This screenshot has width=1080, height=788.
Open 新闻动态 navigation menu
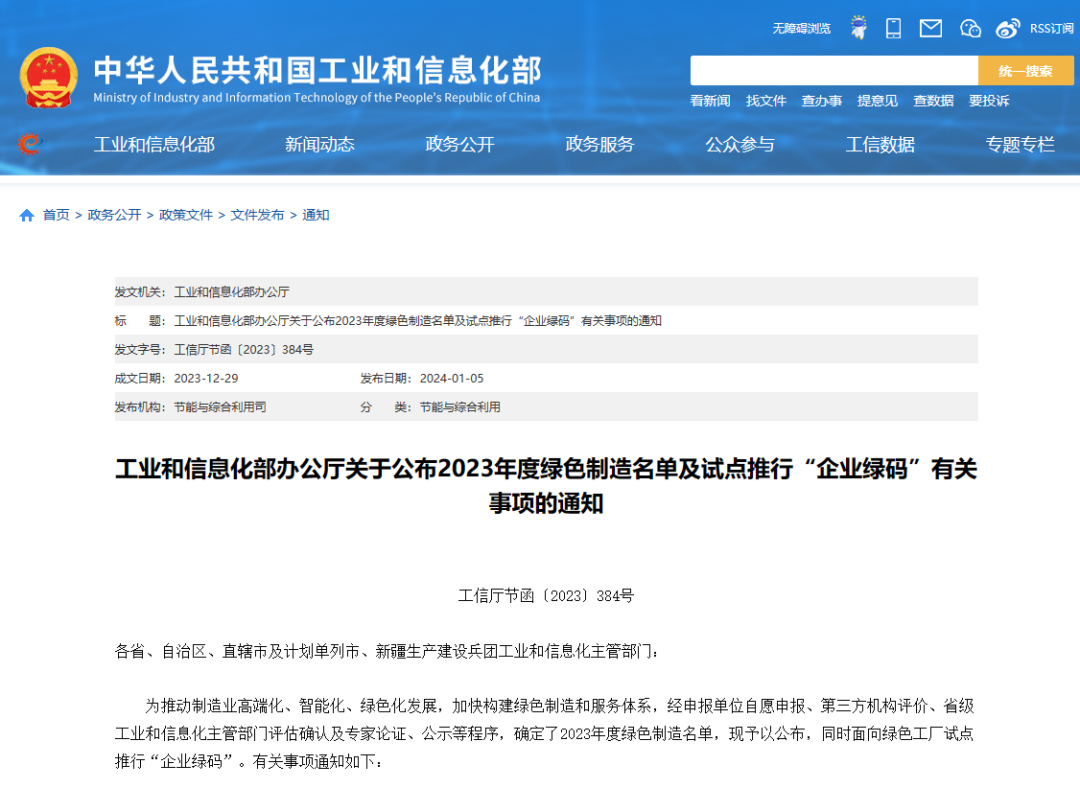[x=320, y=144]
